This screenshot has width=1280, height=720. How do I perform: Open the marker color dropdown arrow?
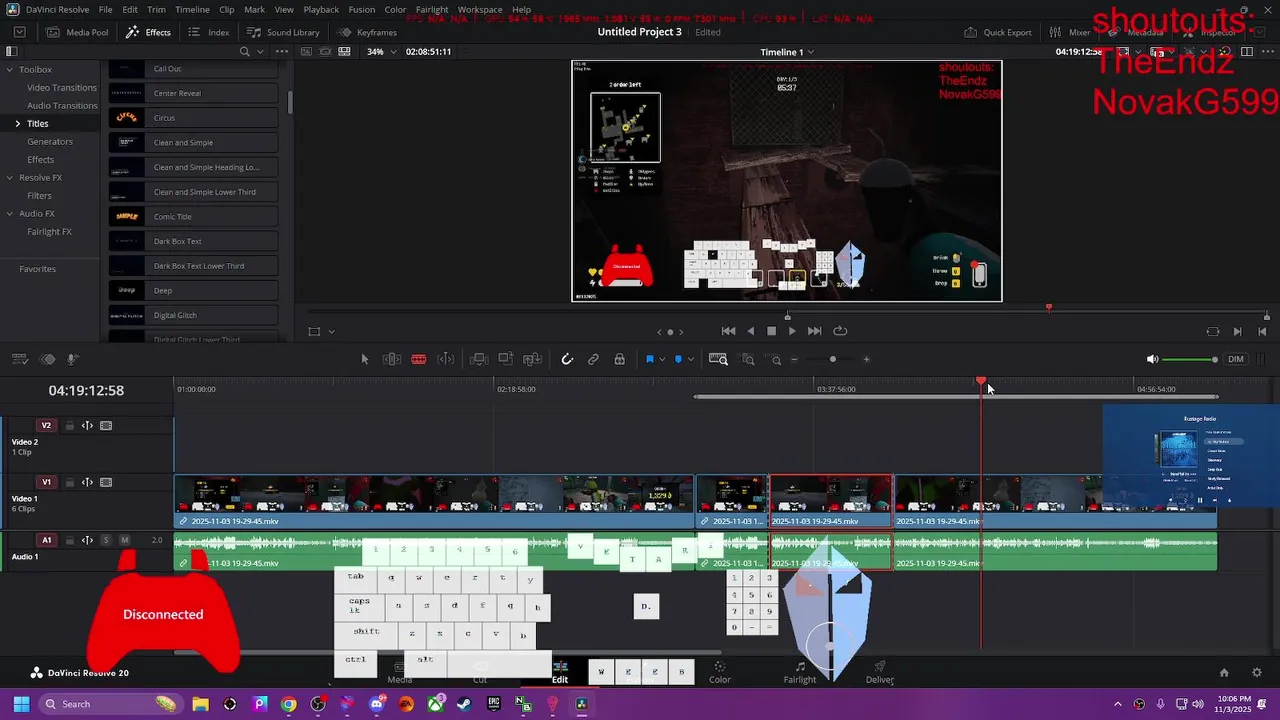[690, 360]
